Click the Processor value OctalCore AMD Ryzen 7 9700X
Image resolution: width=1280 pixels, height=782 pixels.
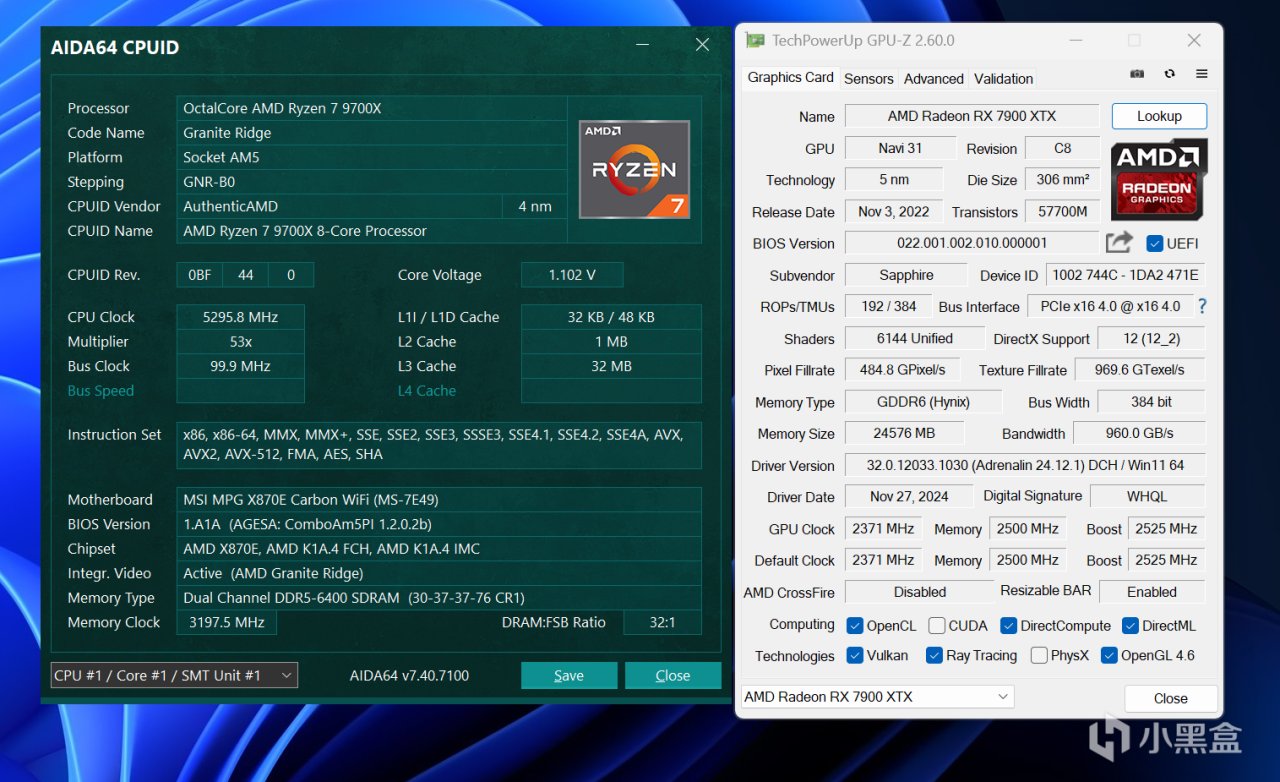pyautogui.click(x=372, y=108)
